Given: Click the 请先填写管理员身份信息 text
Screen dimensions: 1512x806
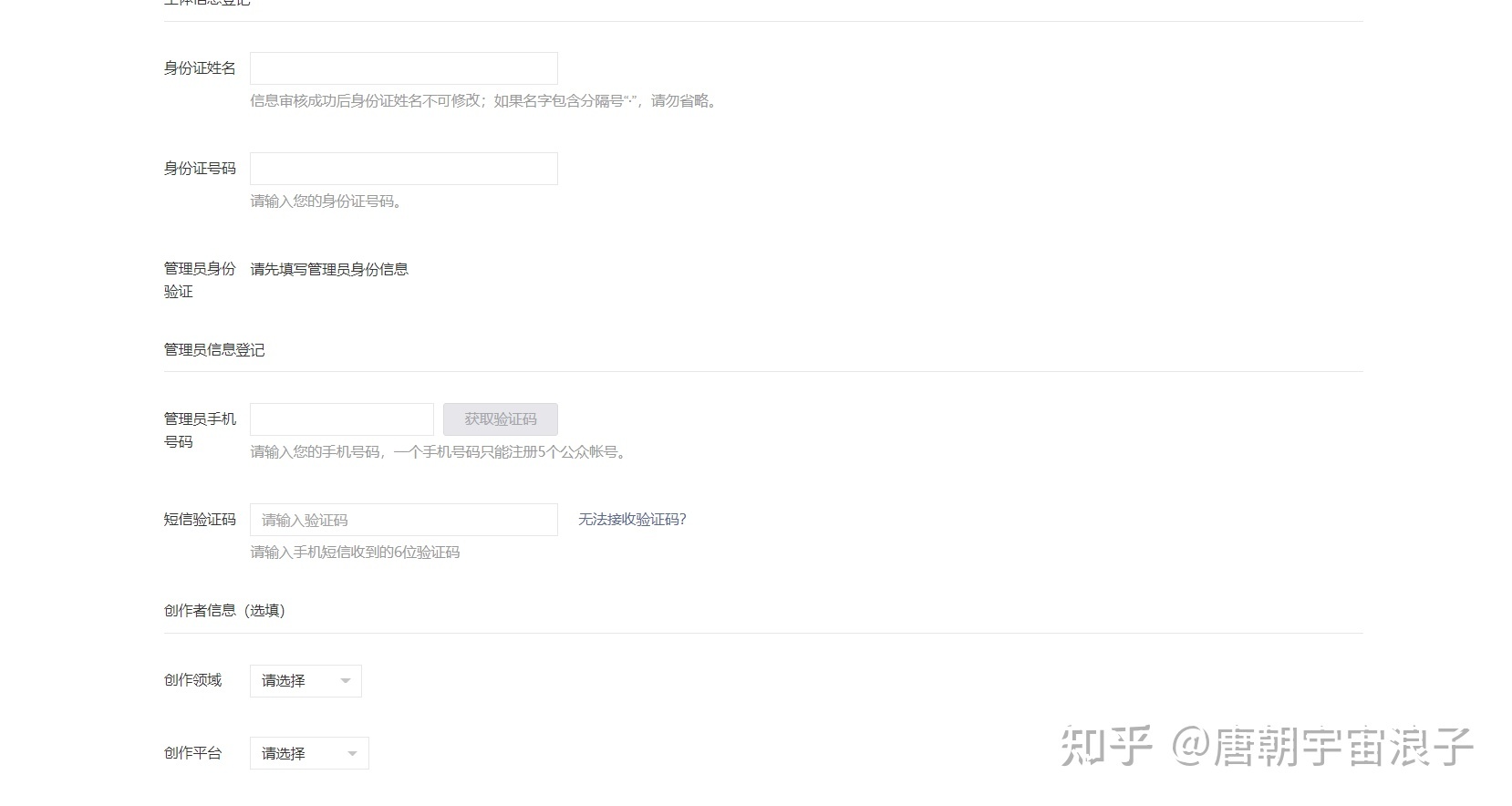Looking at the screenshot, I should 329,269.
